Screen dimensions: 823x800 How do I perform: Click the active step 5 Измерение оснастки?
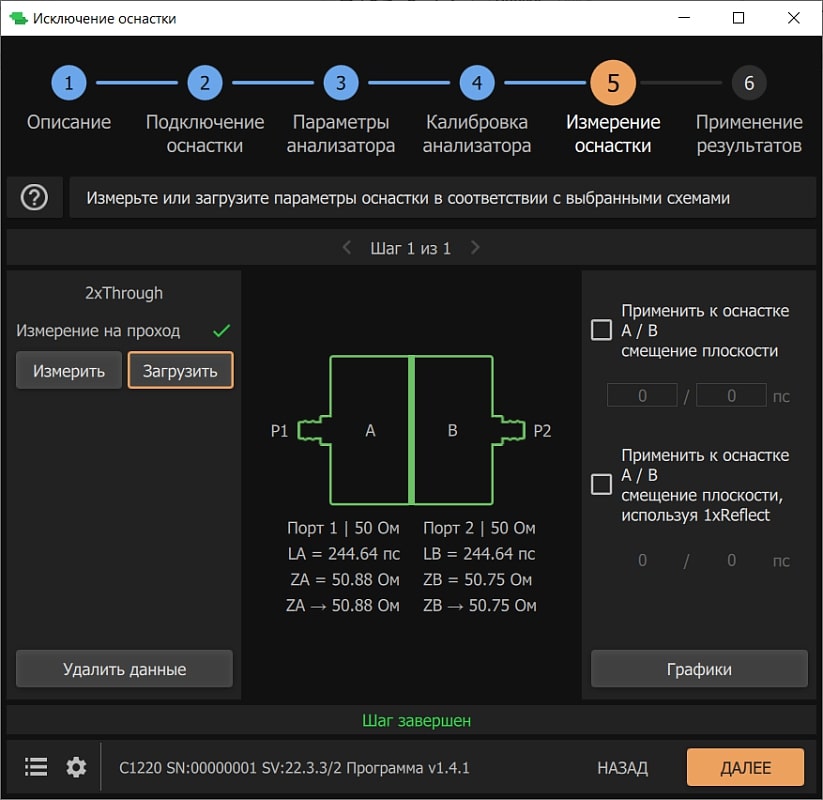pyautogui.click(x=612, y=83)
